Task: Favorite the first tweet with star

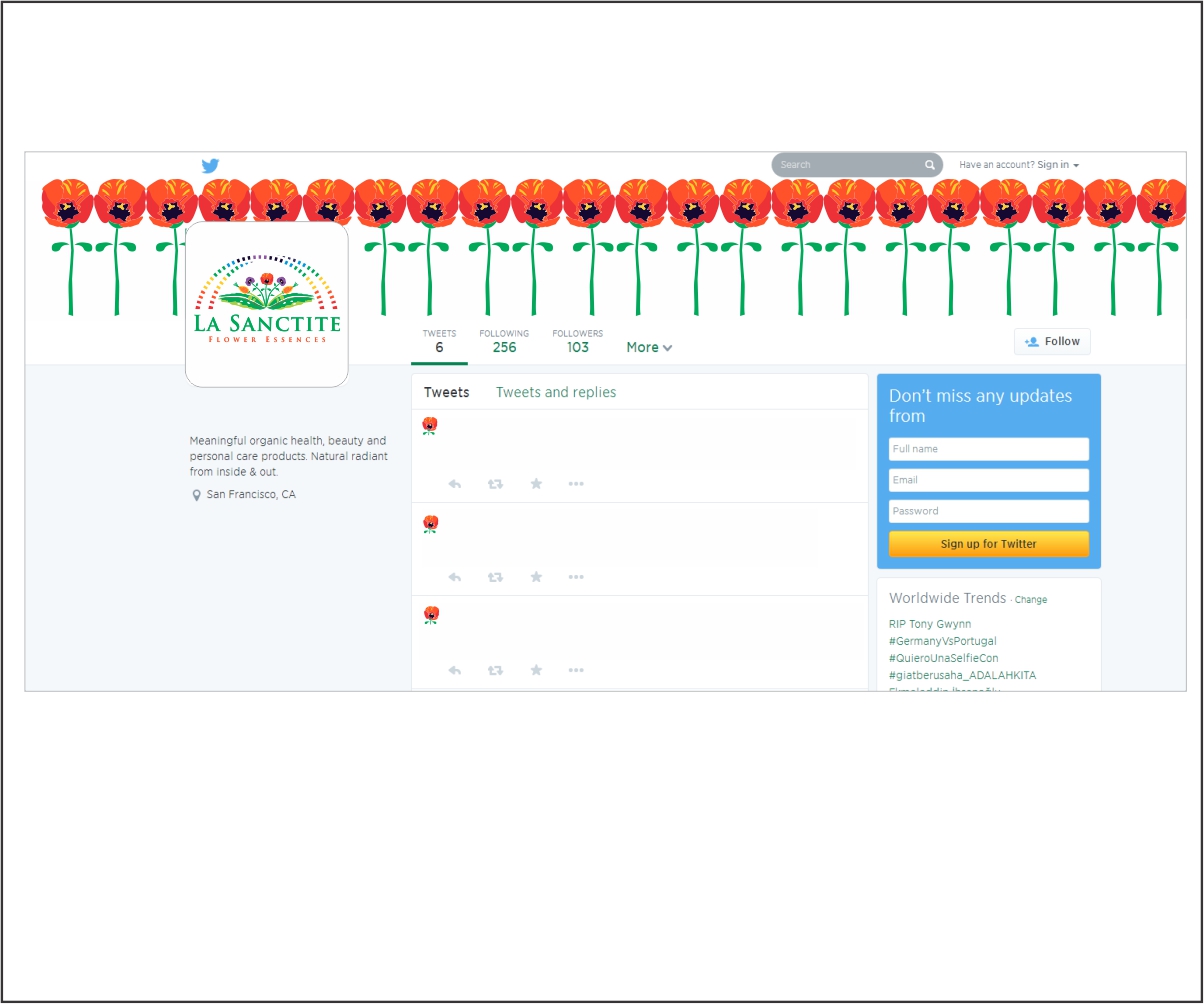Action: pos(536,484)
